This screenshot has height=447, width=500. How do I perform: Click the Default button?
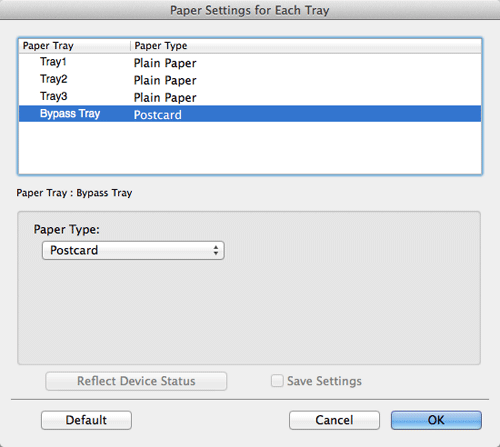(86, 420)
